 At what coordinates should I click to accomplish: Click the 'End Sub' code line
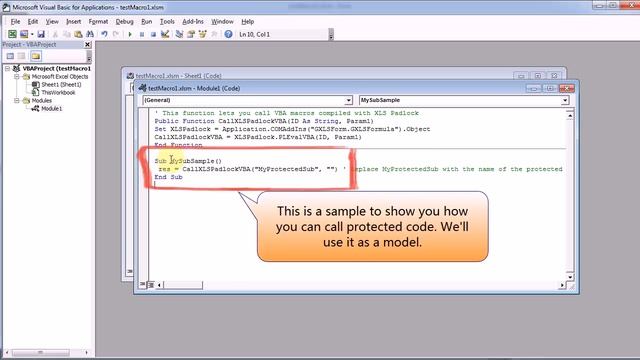coord(169,177)
